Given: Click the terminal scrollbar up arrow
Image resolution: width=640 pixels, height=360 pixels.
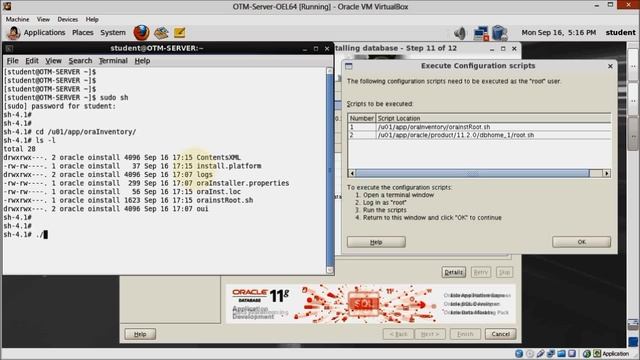Looking at the screenshot, I should pos(330,71).
